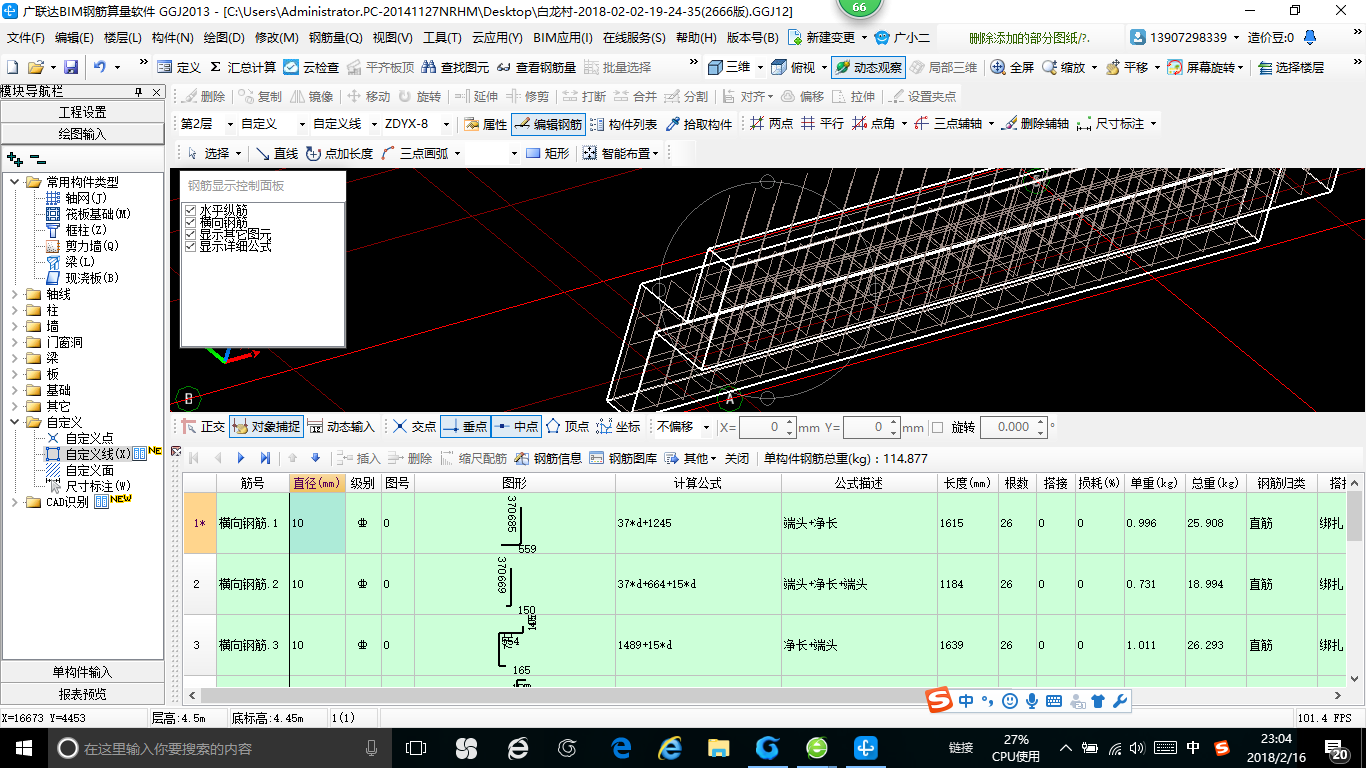Screen dimensions: 1366x768
Task: Click the Undo arrow icon
Action: pyautogui.click(x=100, y=67)
